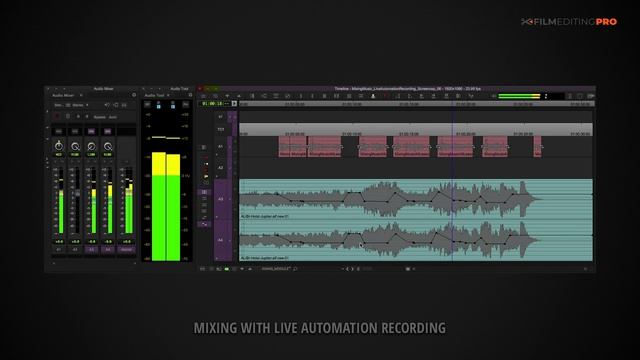The height and width of the screenshot is (360, 640).
Task: Expand the A1 track disclosure arrow
Action: [x=217, y=155]
